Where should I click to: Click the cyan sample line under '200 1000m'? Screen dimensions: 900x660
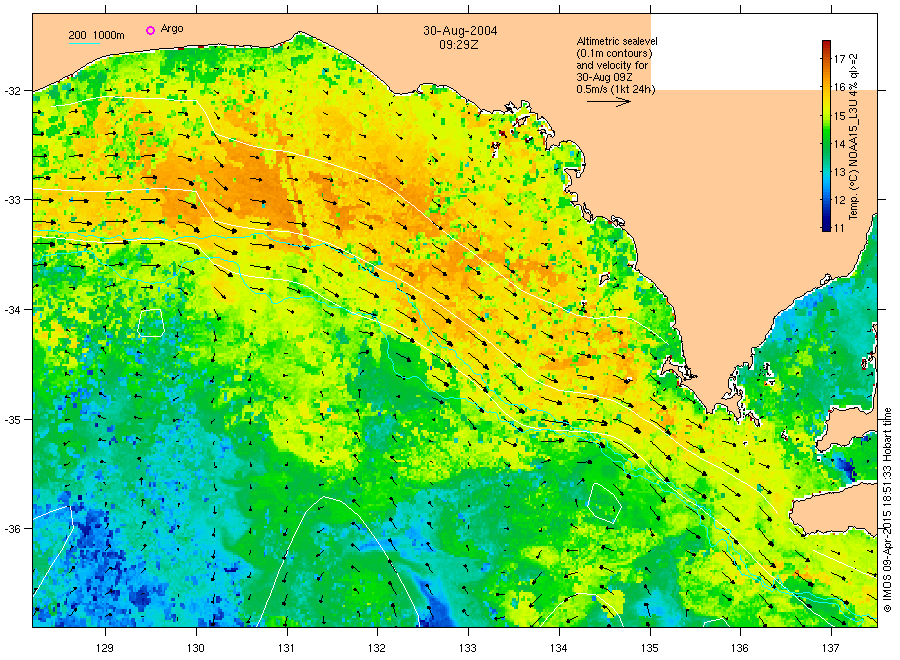coord(84,43)
